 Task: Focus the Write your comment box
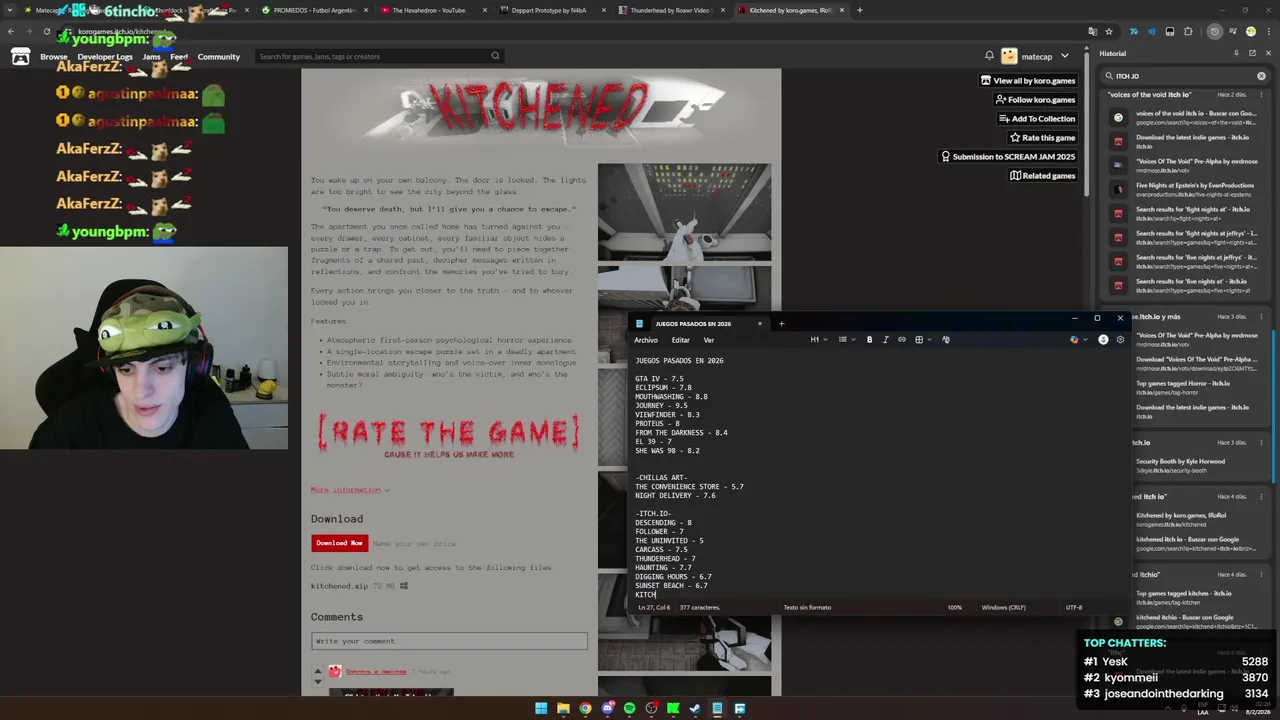(x=449, y=641)
